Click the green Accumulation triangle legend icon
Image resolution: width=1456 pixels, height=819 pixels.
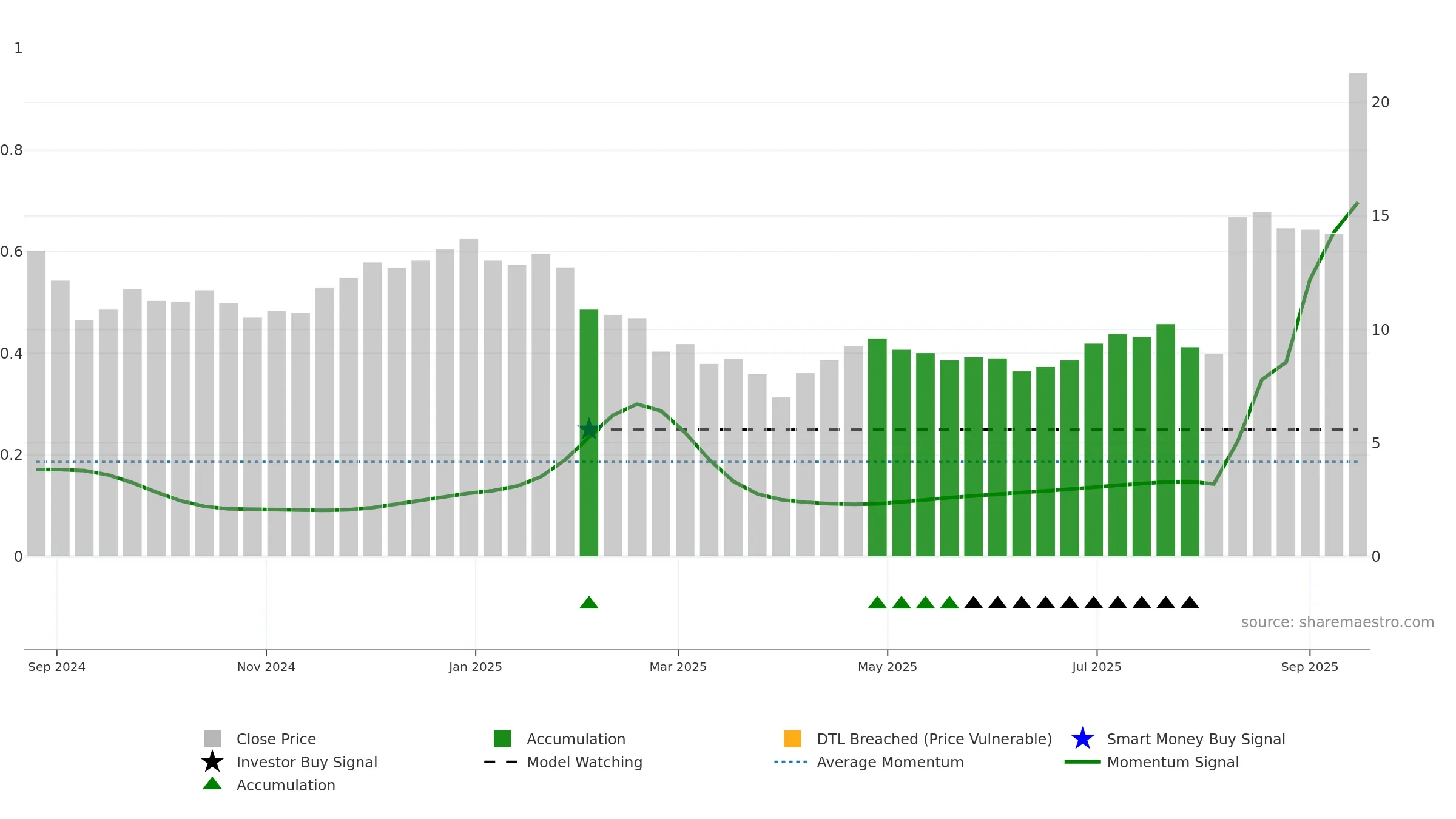click(x=212, y=783)
